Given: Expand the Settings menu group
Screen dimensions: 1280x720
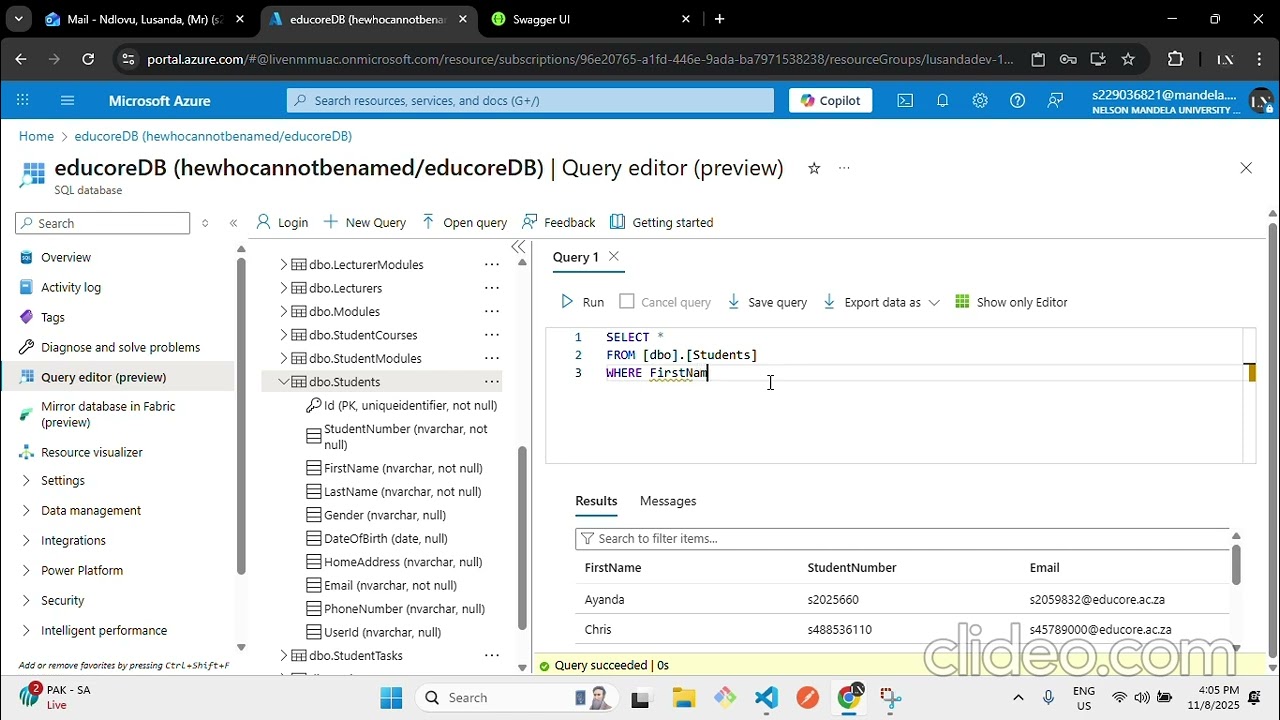Looking at the screenshot, I should [26, 480].
